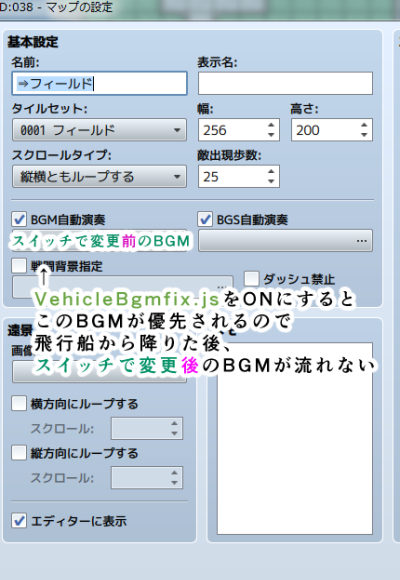
Task: Decrease 敵出現歩数 with down arrow
Action: (272, 182)
